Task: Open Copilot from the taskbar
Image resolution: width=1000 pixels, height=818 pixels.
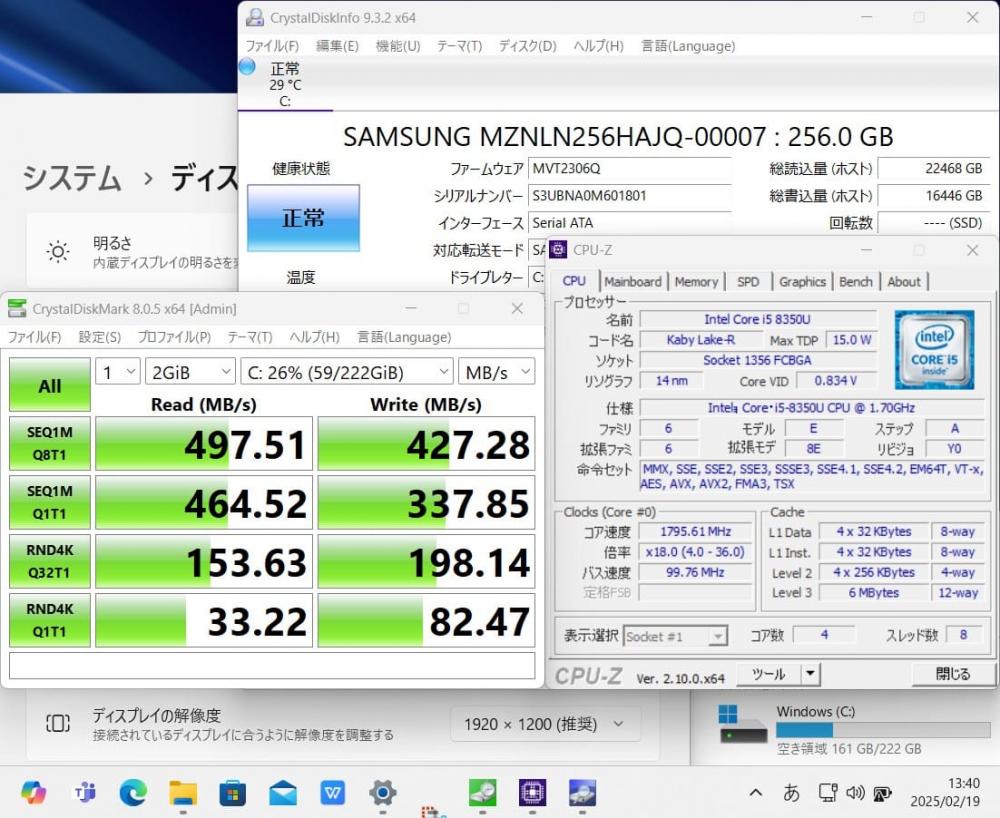Action: point(34,792)
